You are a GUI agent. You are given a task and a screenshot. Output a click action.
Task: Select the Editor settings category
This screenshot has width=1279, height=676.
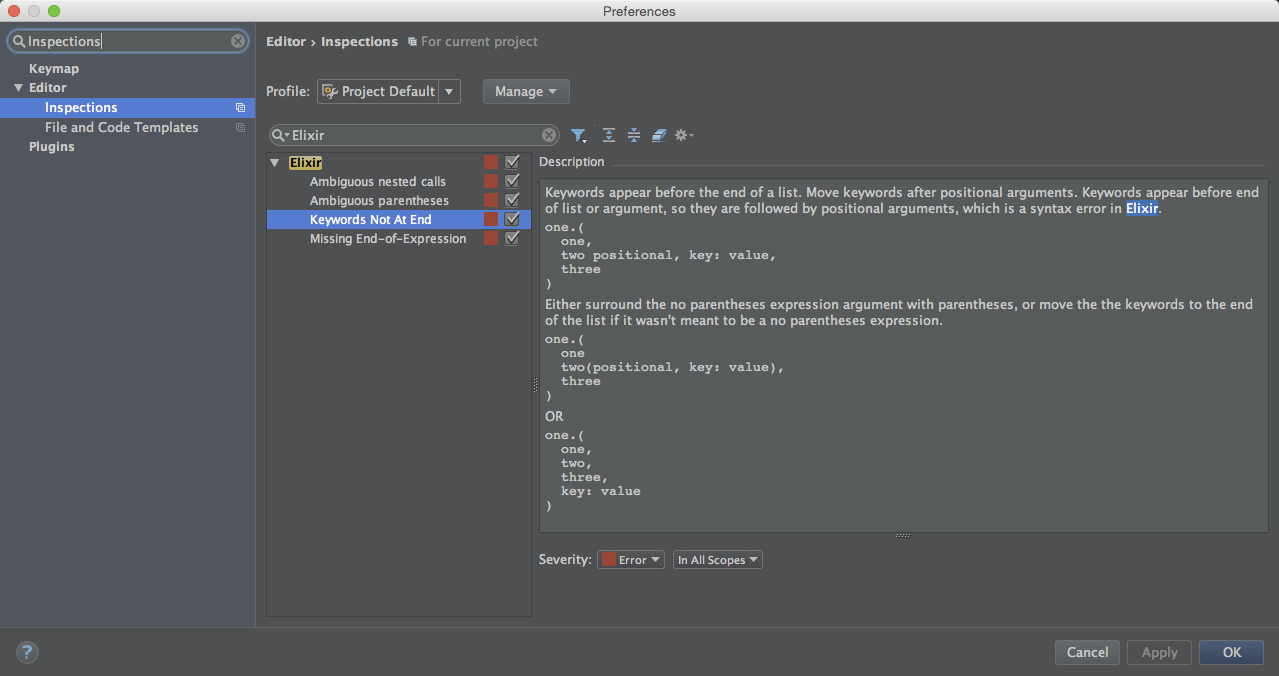(x=48, y=88)
